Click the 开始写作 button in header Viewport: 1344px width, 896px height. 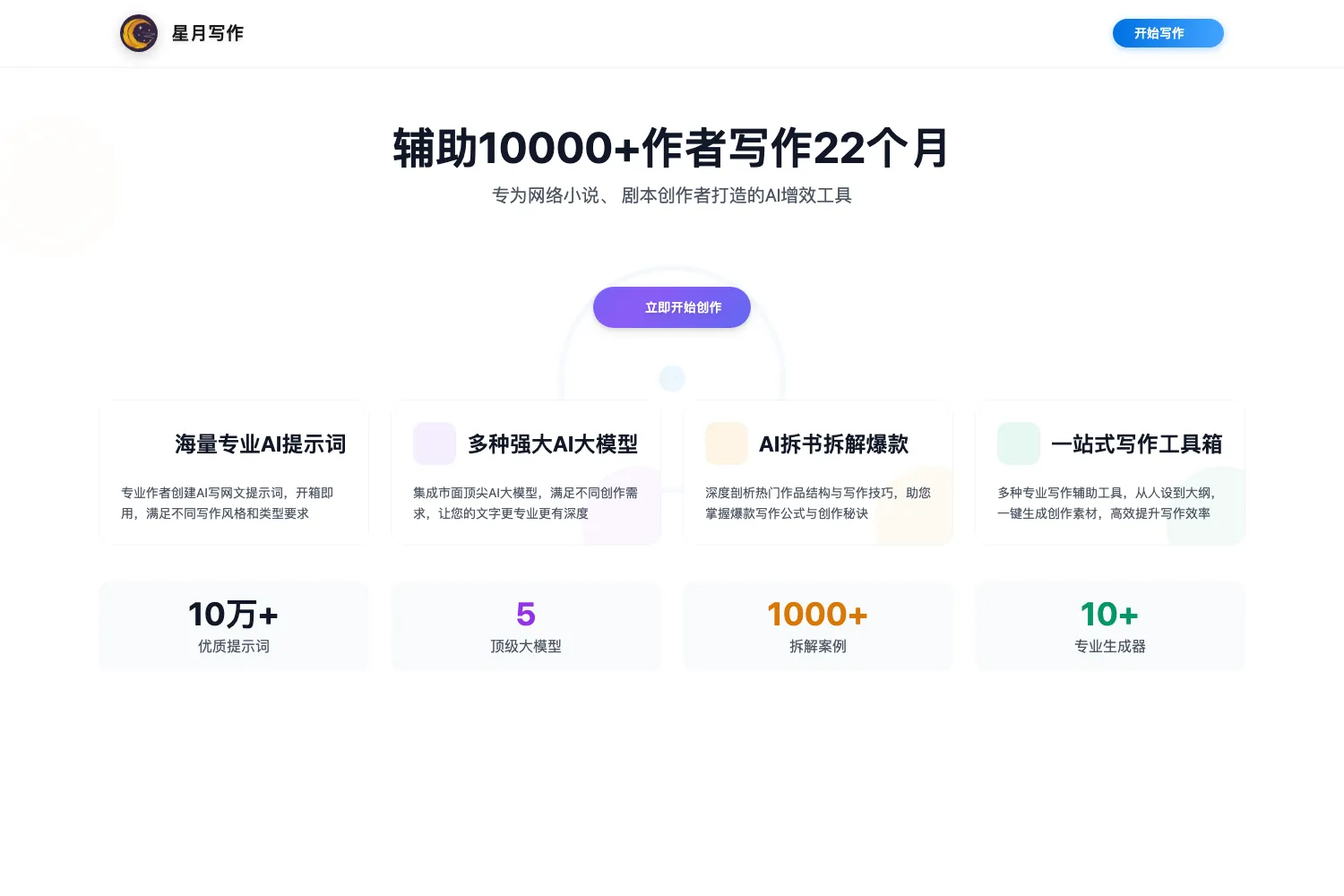coord(1168,33)
